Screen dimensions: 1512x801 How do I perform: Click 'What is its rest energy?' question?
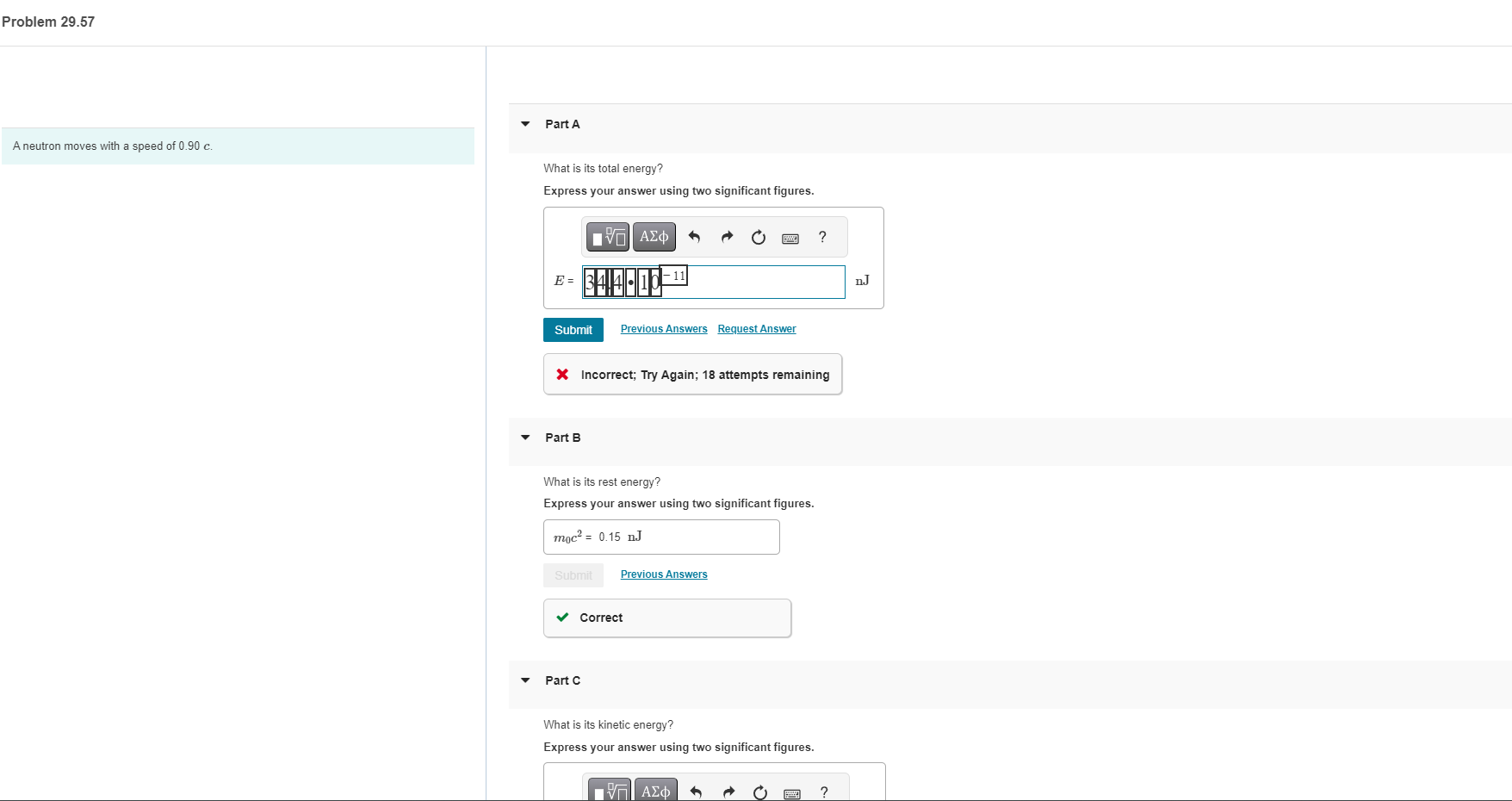click(x=602, y=482)
